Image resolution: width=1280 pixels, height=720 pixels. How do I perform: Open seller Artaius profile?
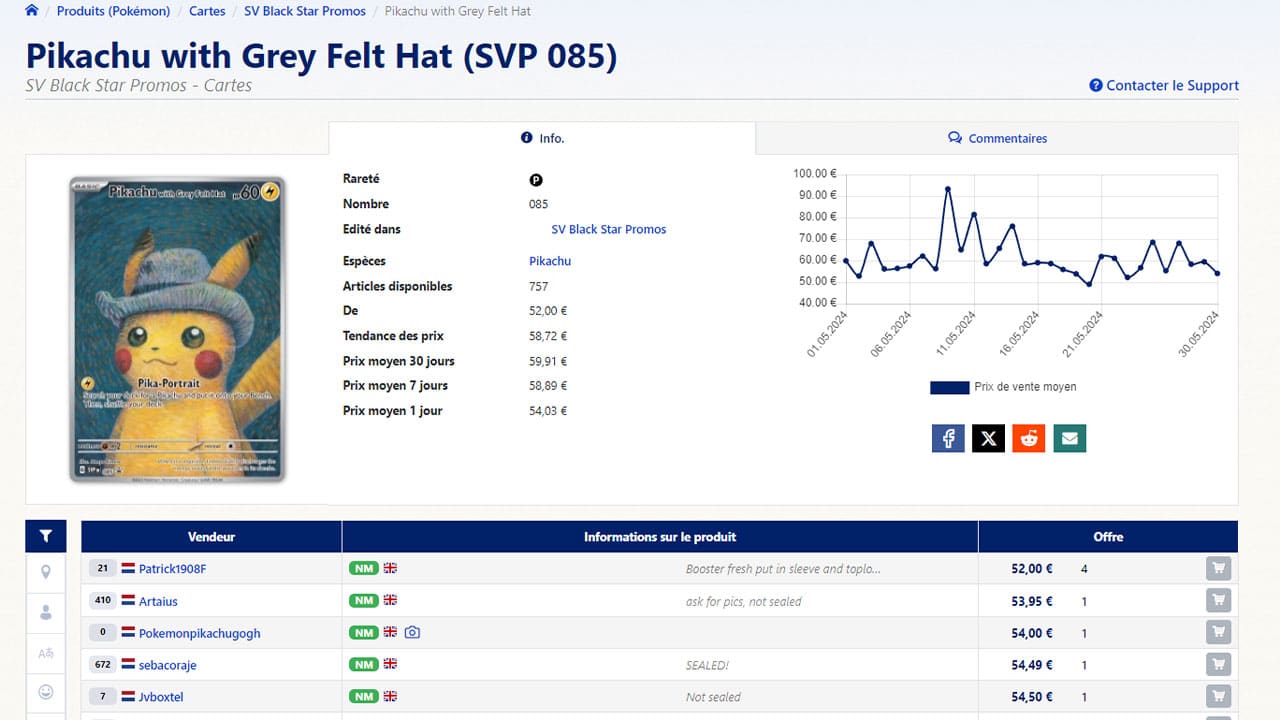pos(158,601)
